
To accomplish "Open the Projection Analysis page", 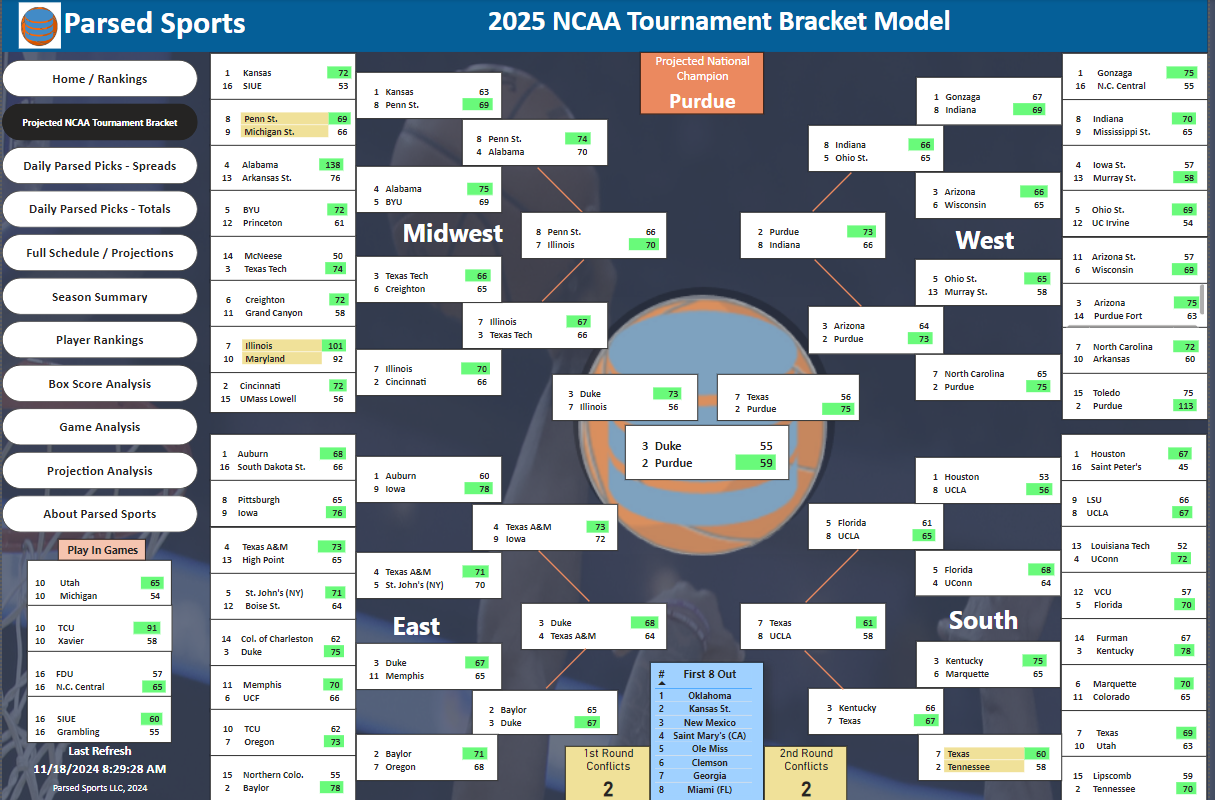I will click(100, 471).
